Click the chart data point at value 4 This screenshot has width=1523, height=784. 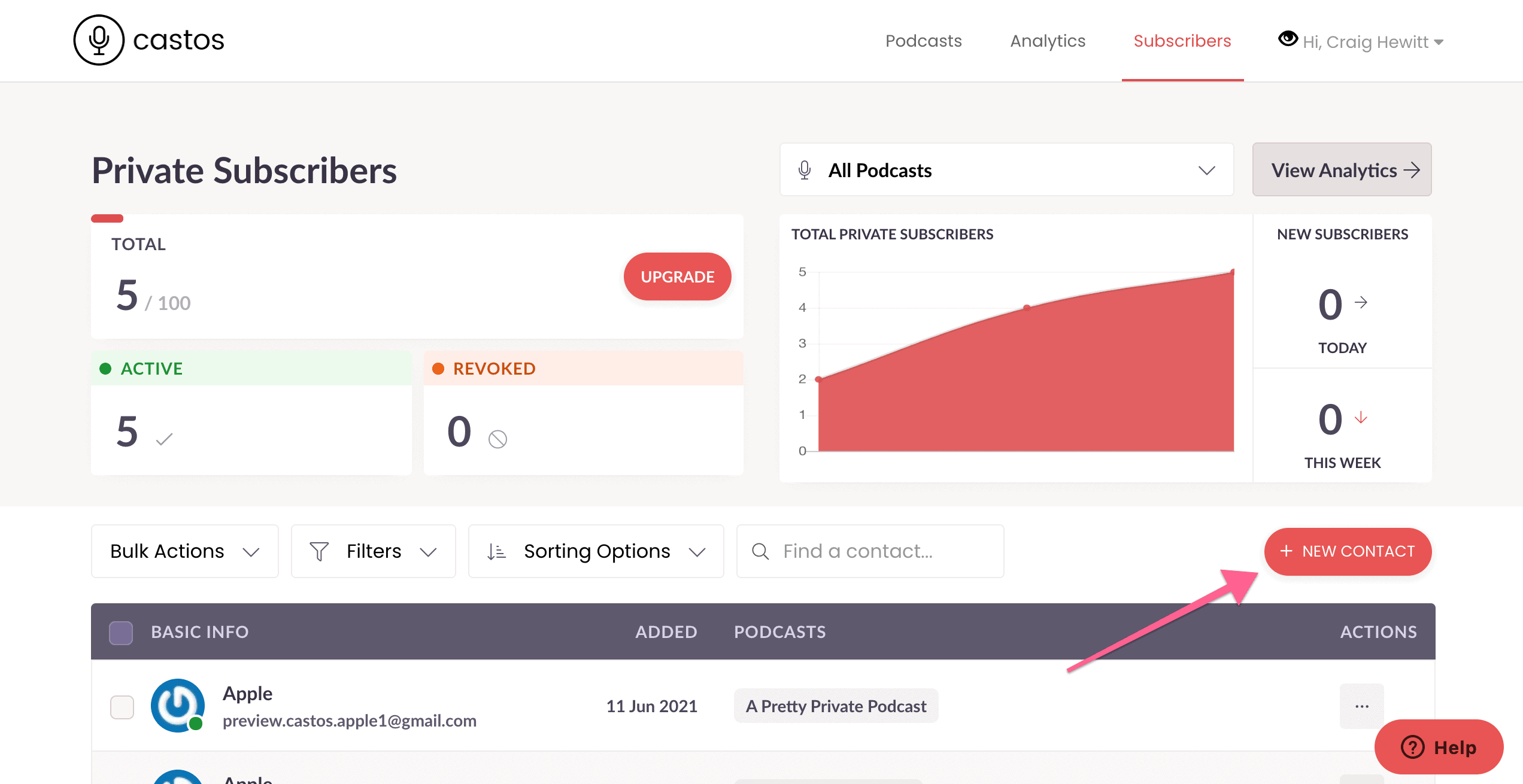click(1027, 308)
